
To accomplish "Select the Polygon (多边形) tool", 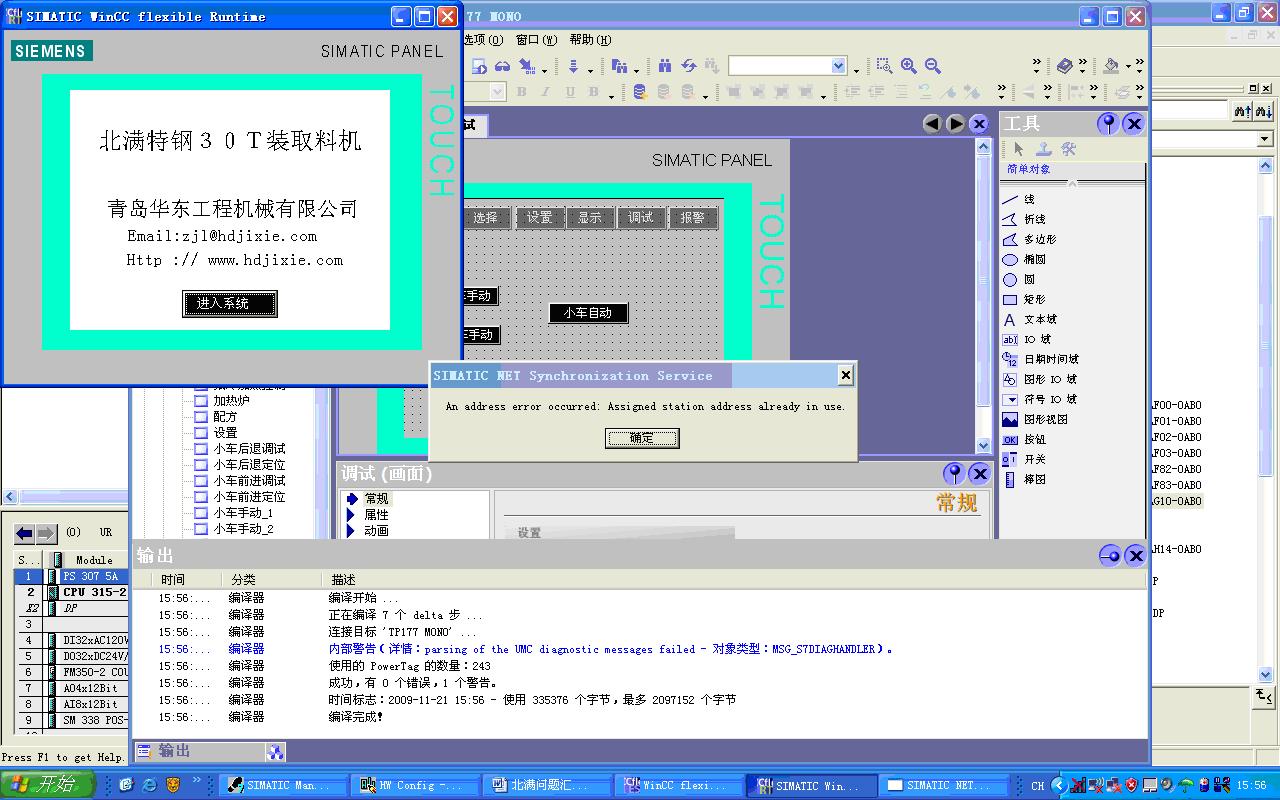I will tap(1029, 239).
